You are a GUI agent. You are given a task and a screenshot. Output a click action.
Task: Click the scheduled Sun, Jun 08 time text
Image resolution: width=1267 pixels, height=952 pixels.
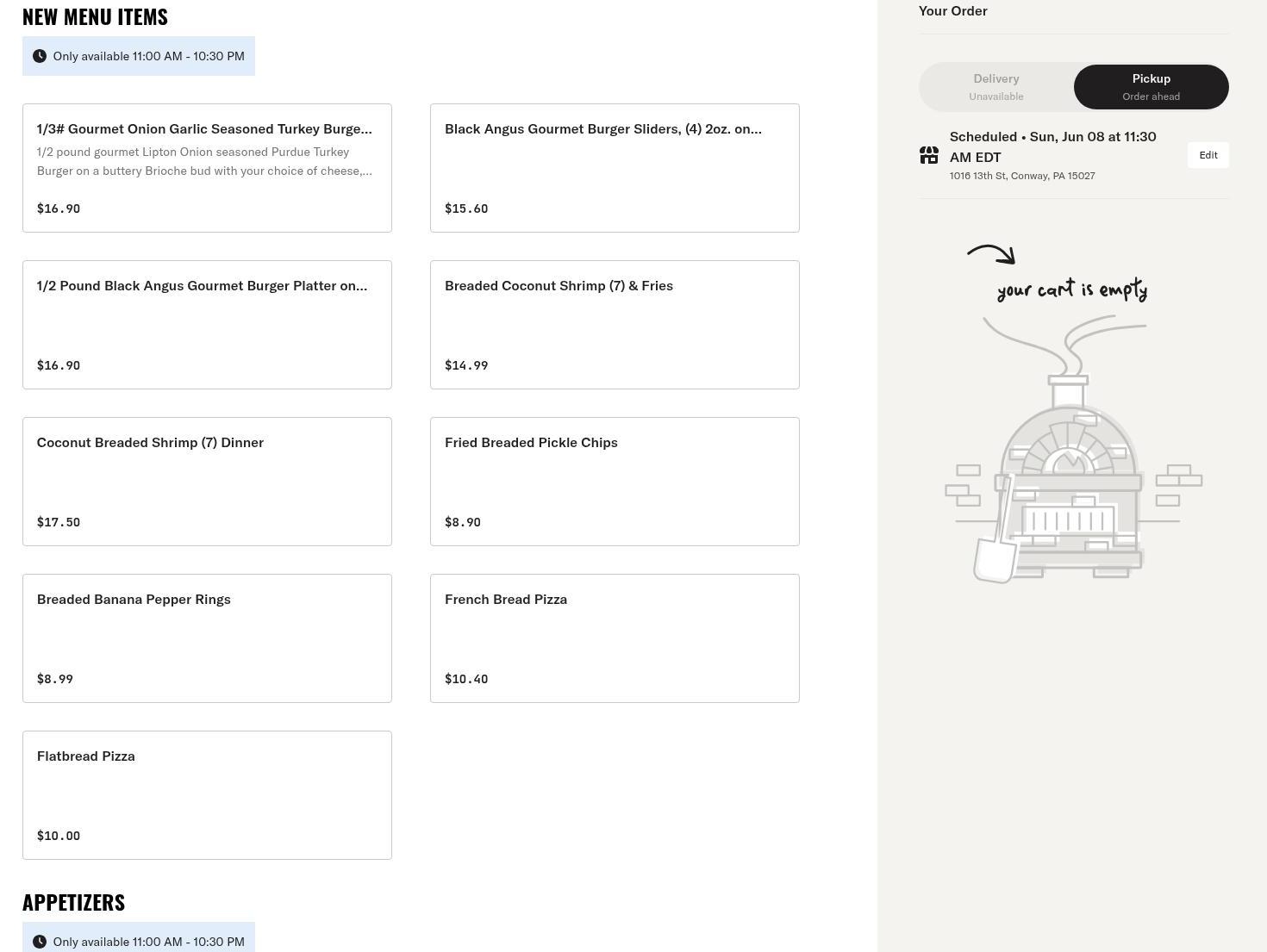point(1053,146)
